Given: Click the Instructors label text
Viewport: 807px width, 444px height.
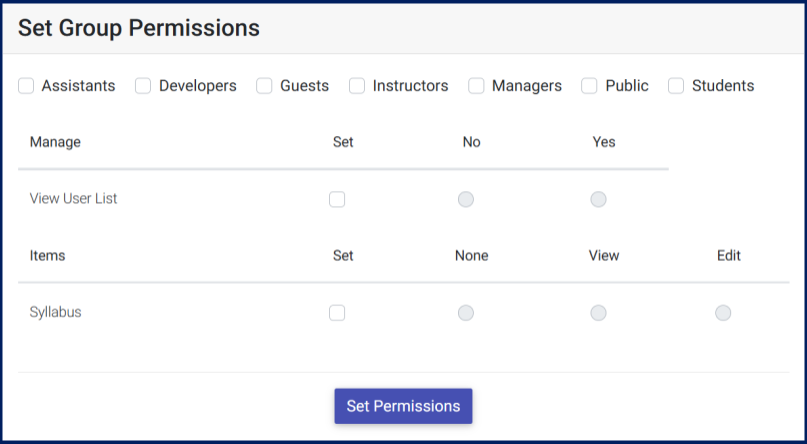Looking at the screenshot, I should pyautogui.click(x=410, y=86).
